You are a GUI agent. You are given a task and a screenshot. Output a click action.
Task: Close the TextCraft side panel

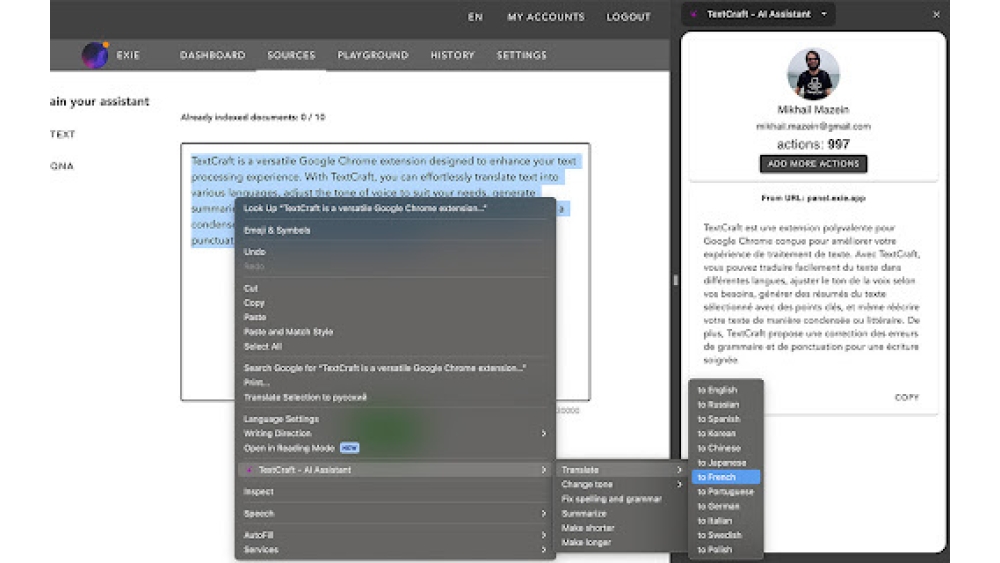[936, 15]
